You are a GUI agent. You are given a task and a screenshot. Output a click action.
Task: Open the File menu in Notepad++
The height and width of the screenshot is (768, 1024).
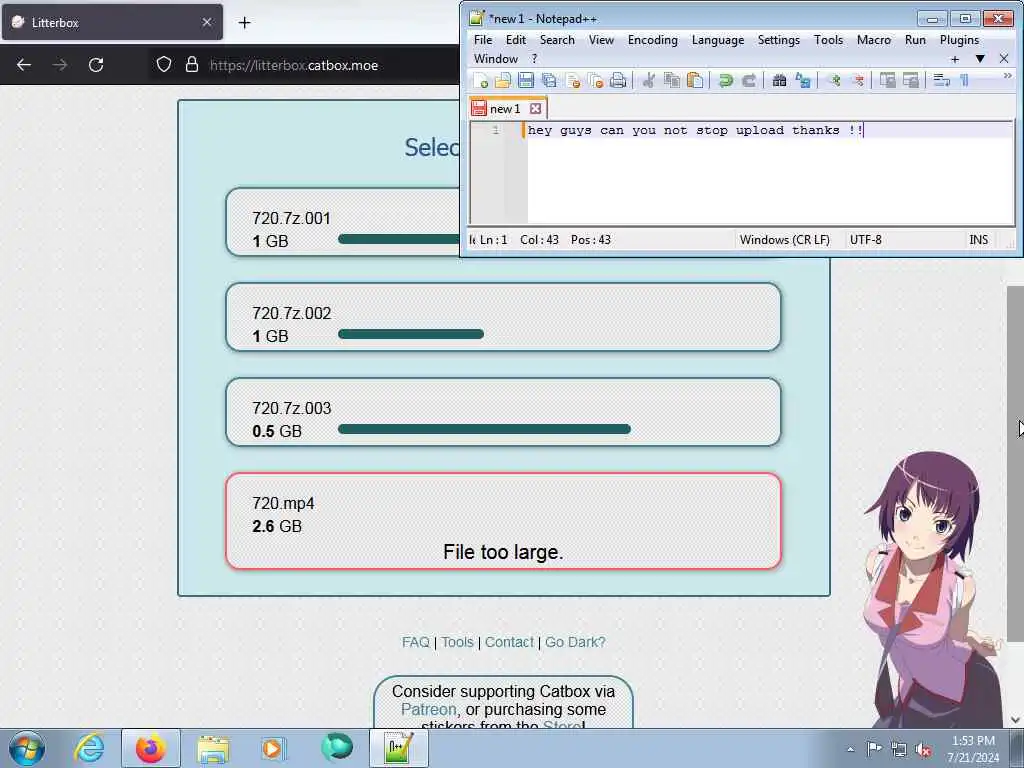coord(483,40)
